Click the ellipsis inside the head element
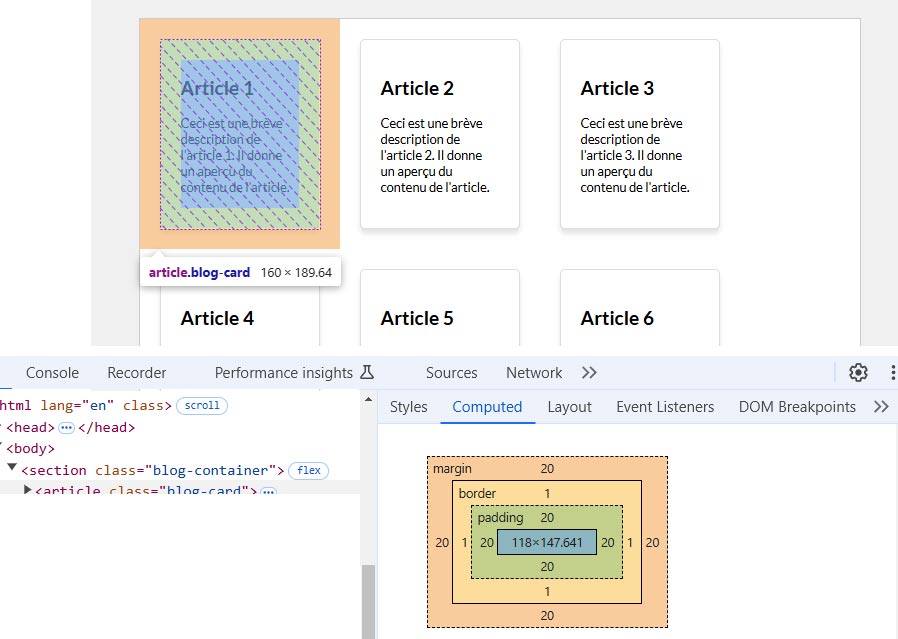Image resolution: width=898 pixels, height=639 pixels. [x=67, y=428]
